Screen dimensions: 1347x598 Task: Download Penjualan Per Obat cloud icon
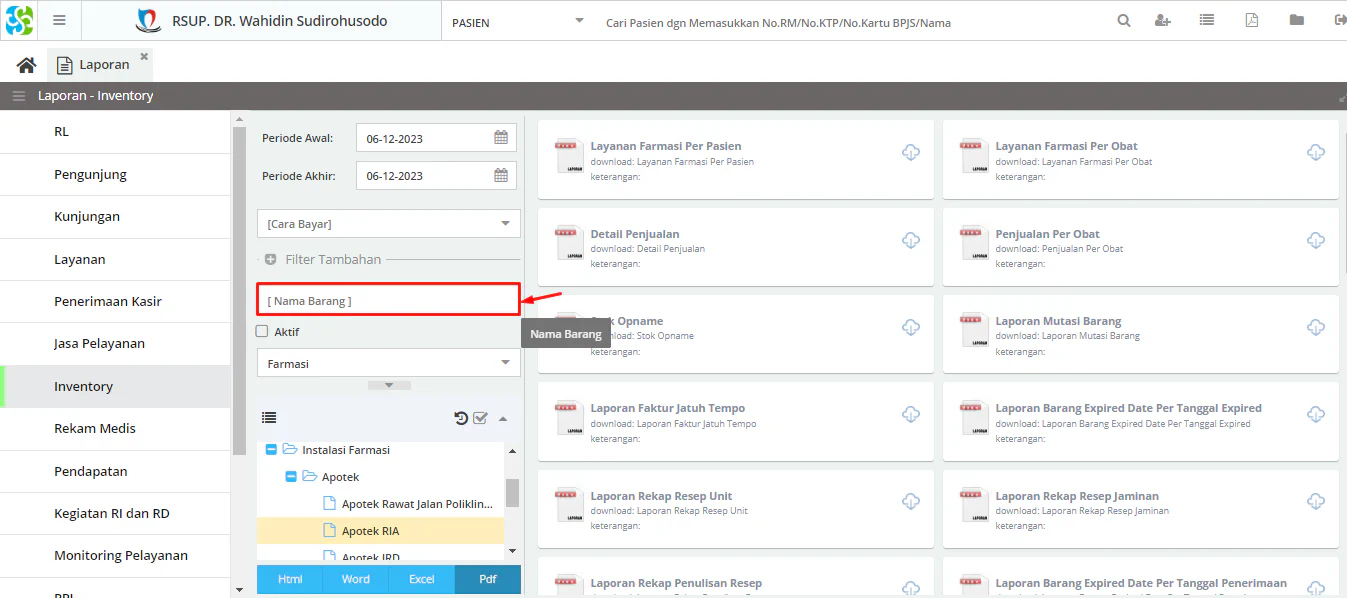[x=1316, y=240]
